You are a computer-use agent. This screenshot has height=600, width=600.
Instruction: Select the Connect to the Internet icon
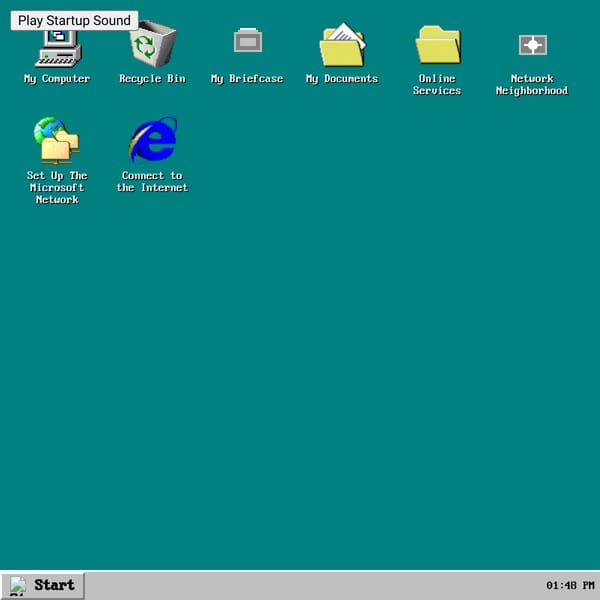coord(153,139)
